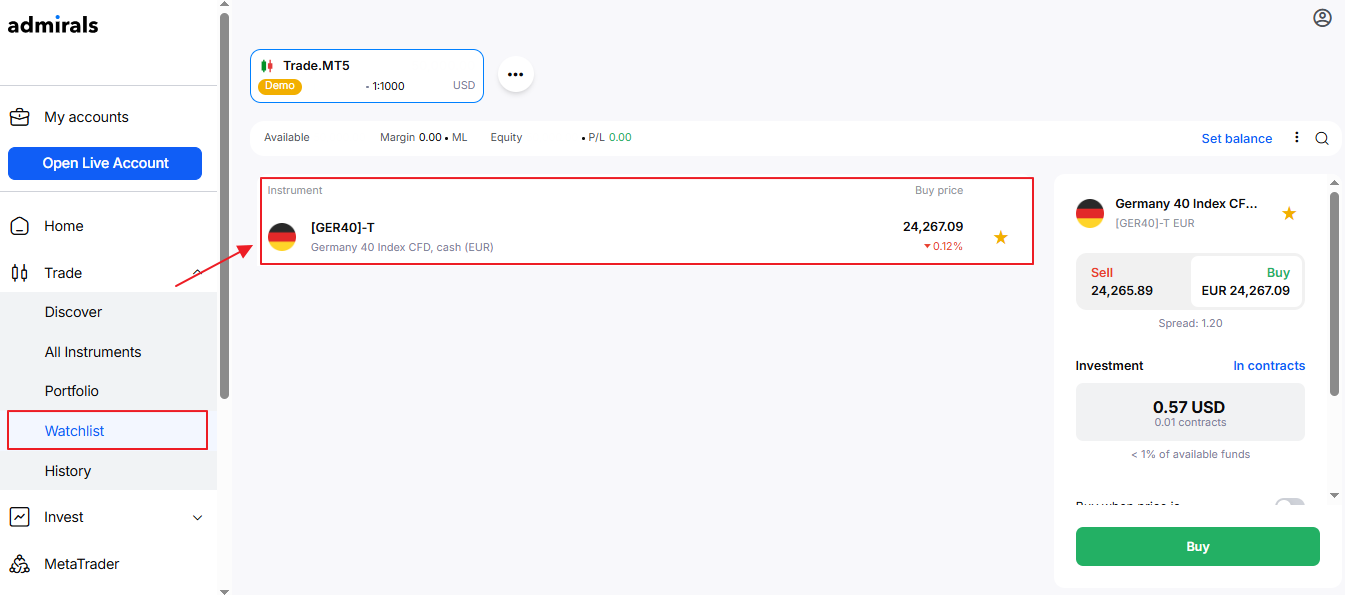Click the admirals logo
The image size is (1345, 595).
[x=53, y=25]
